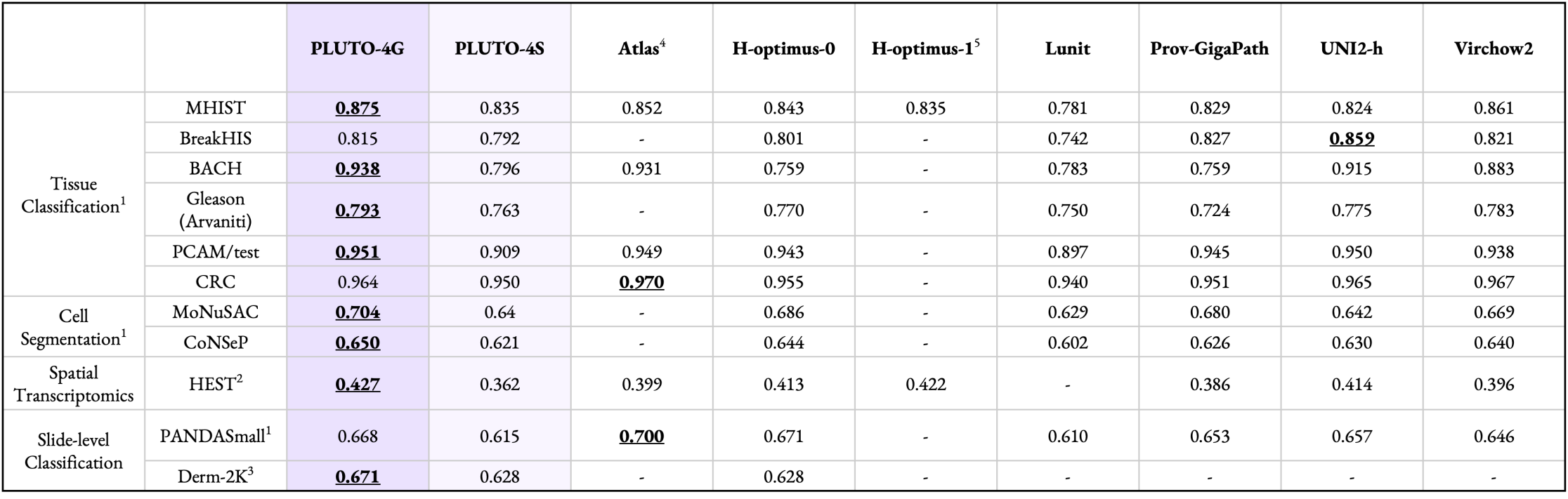
Task: Click the underlined 0.859 BreakHIS value
Action: 1352,138
